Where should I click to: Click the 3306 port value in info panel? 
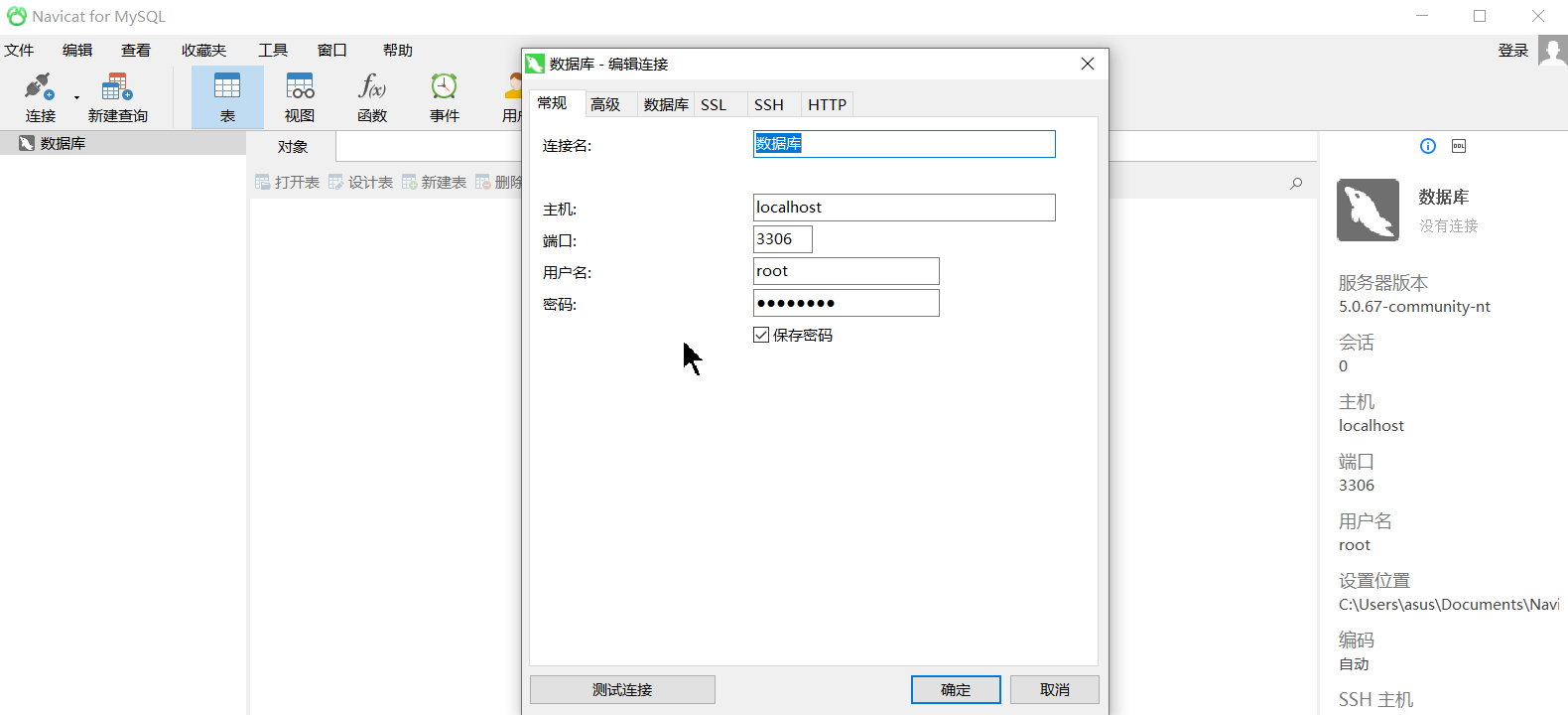coord(1357,486)
